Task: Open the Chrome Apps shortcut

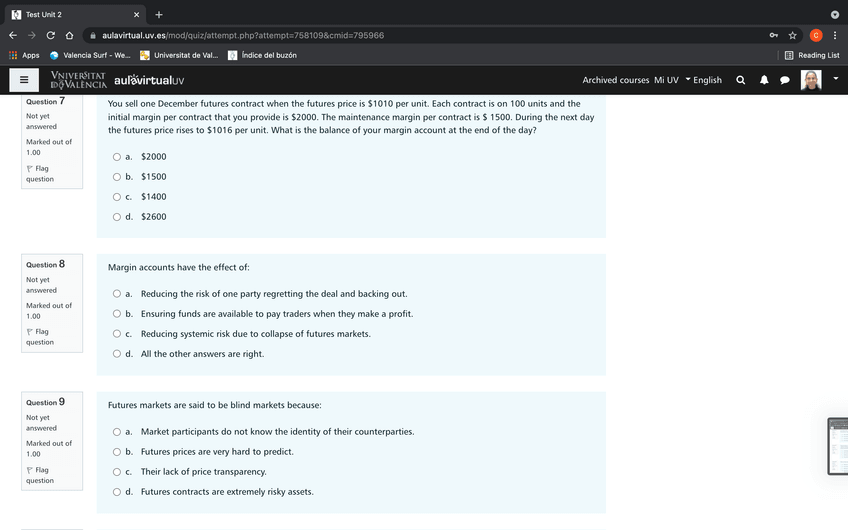Action: click(x=24, y=55)
